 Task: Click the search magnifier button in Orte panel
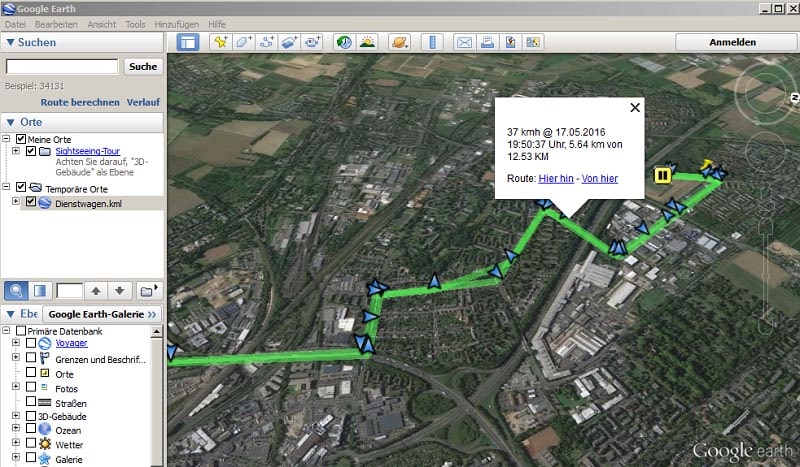pos(16,291)
